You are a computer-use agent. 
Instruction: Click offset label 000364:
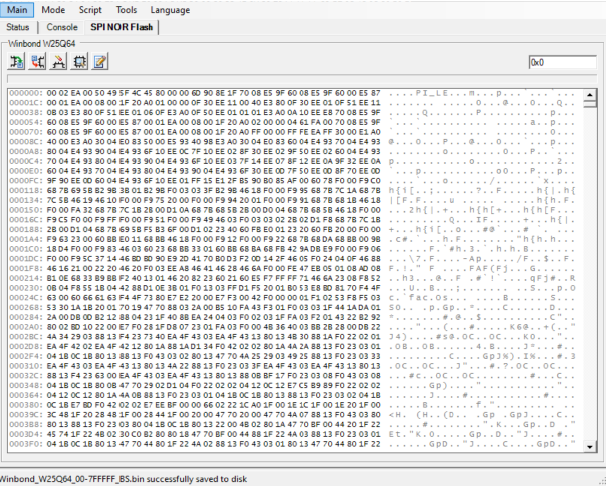pyautogui.click(x=26, y=395)
